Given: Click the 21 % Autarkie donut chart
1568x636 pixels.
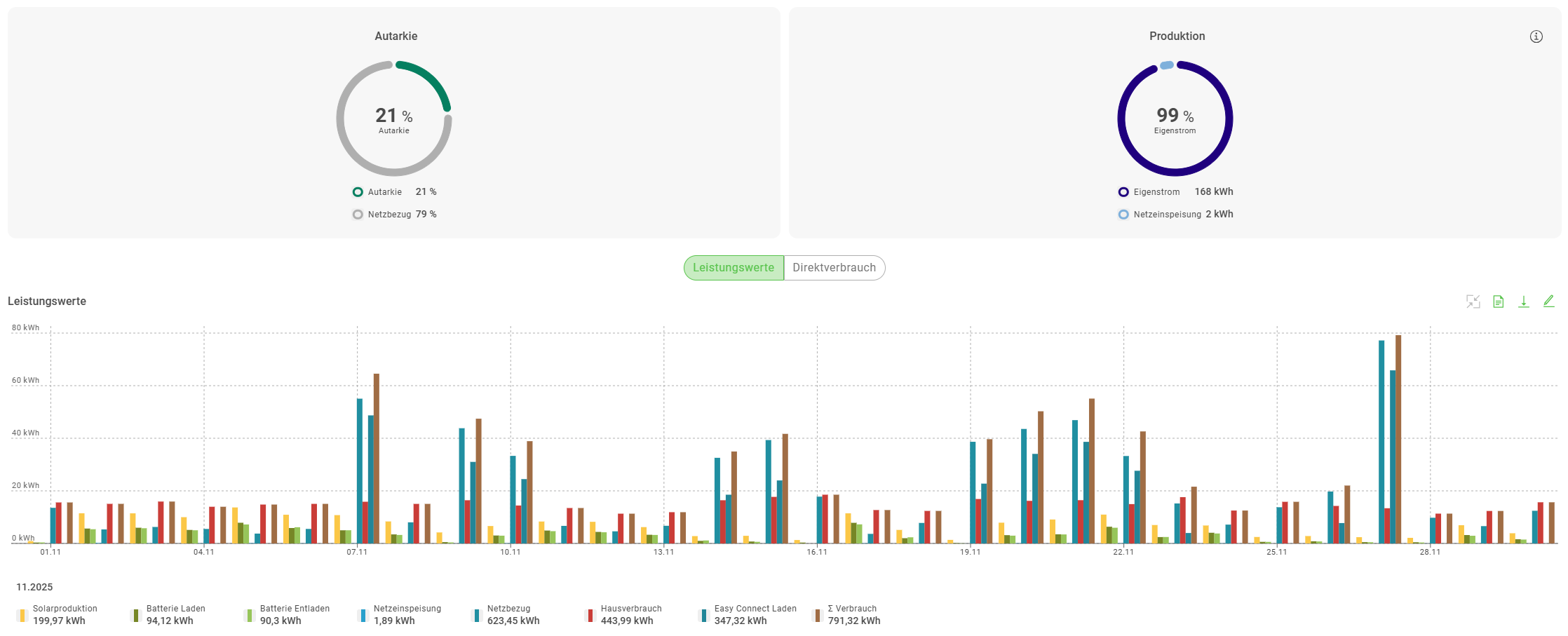Looking at the screenshot, I should [x=394, y=119].
